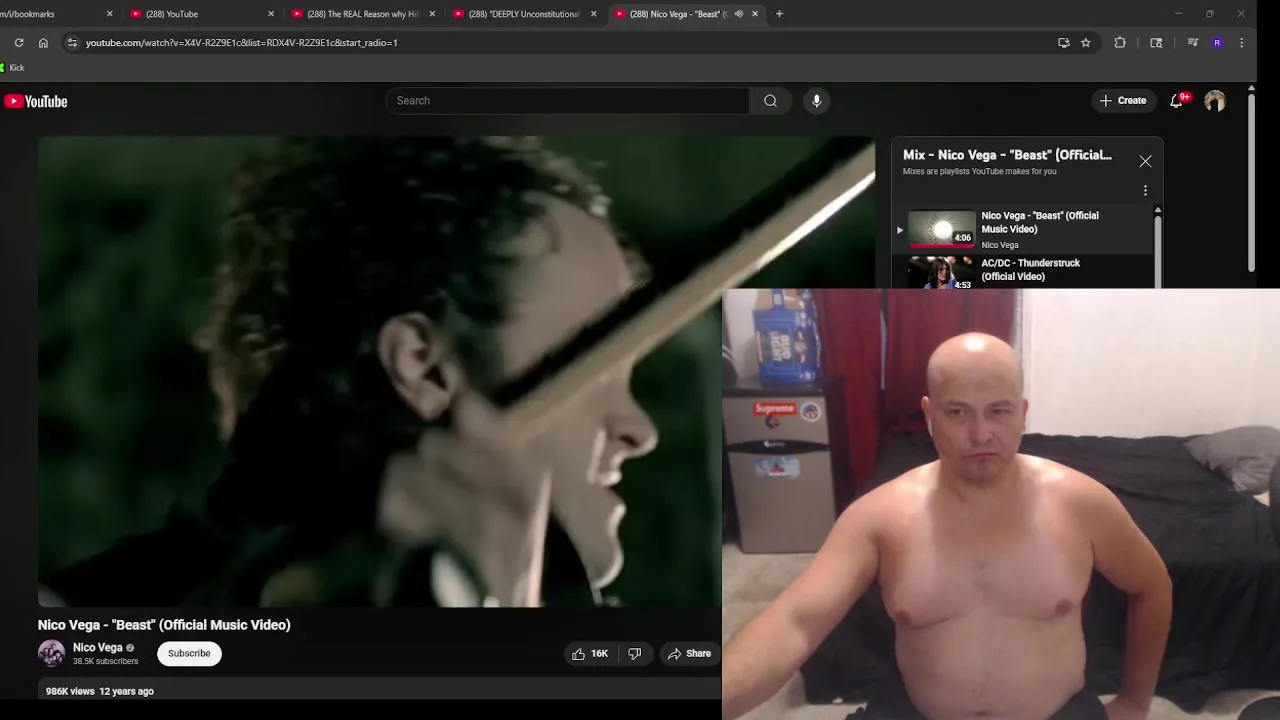Close the Nico Vega "Beast" tab
Screen dimensions: 1280x720
pos(755,14)
